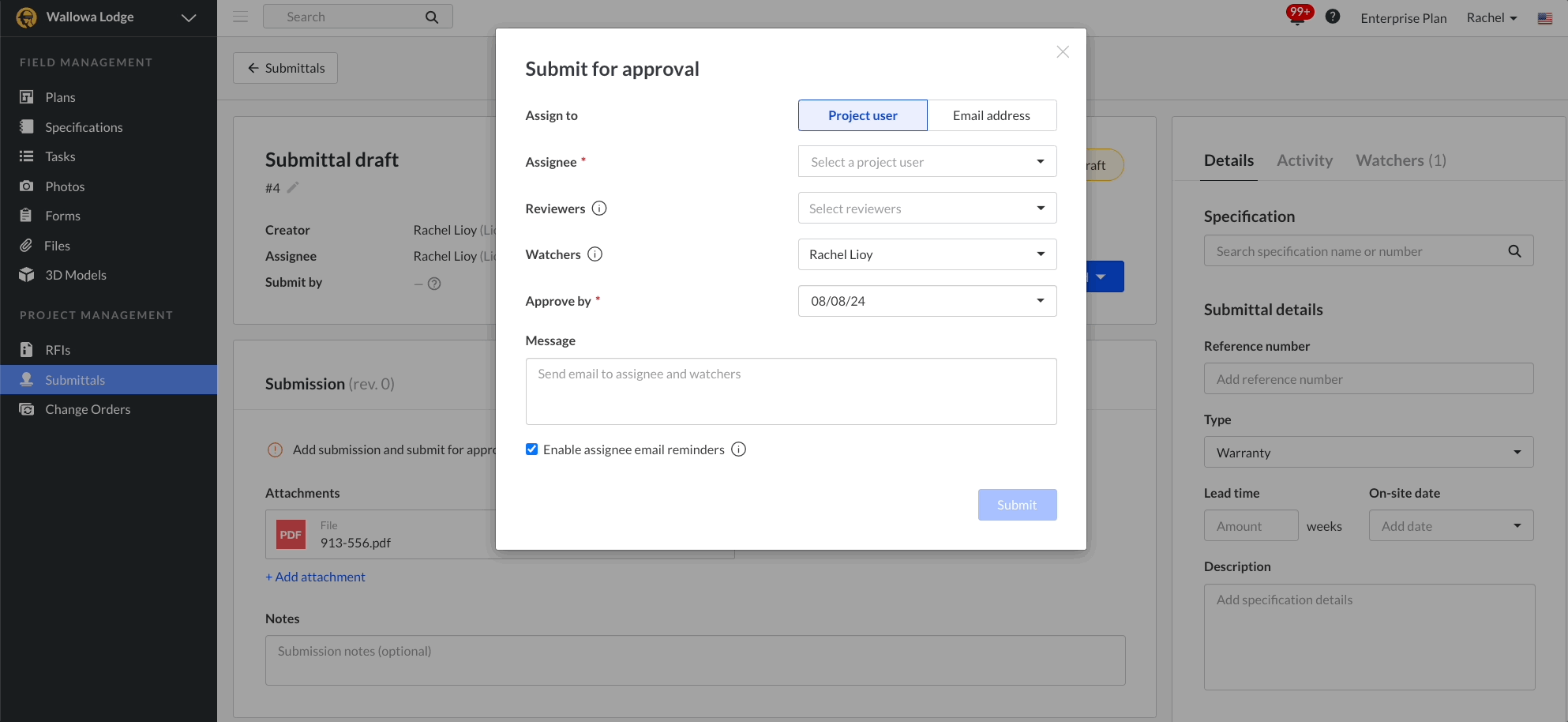This screenshot has width=1568, height=722.
Task: Open the Type Warranty dropdown
Action: (x=1368, y=453)
